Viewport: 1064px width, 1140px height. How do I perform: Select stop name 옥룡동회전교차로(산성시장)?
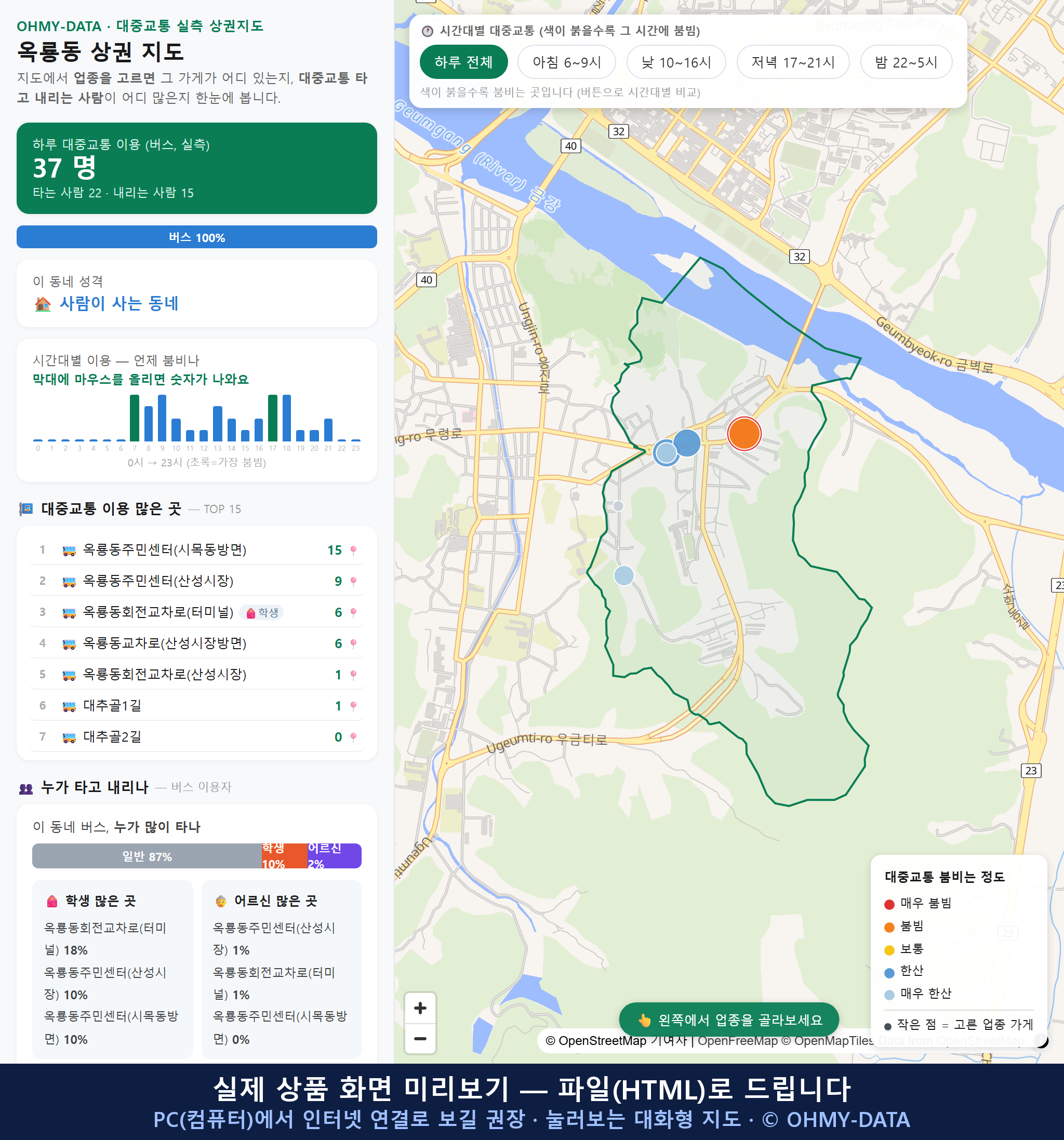165,674
